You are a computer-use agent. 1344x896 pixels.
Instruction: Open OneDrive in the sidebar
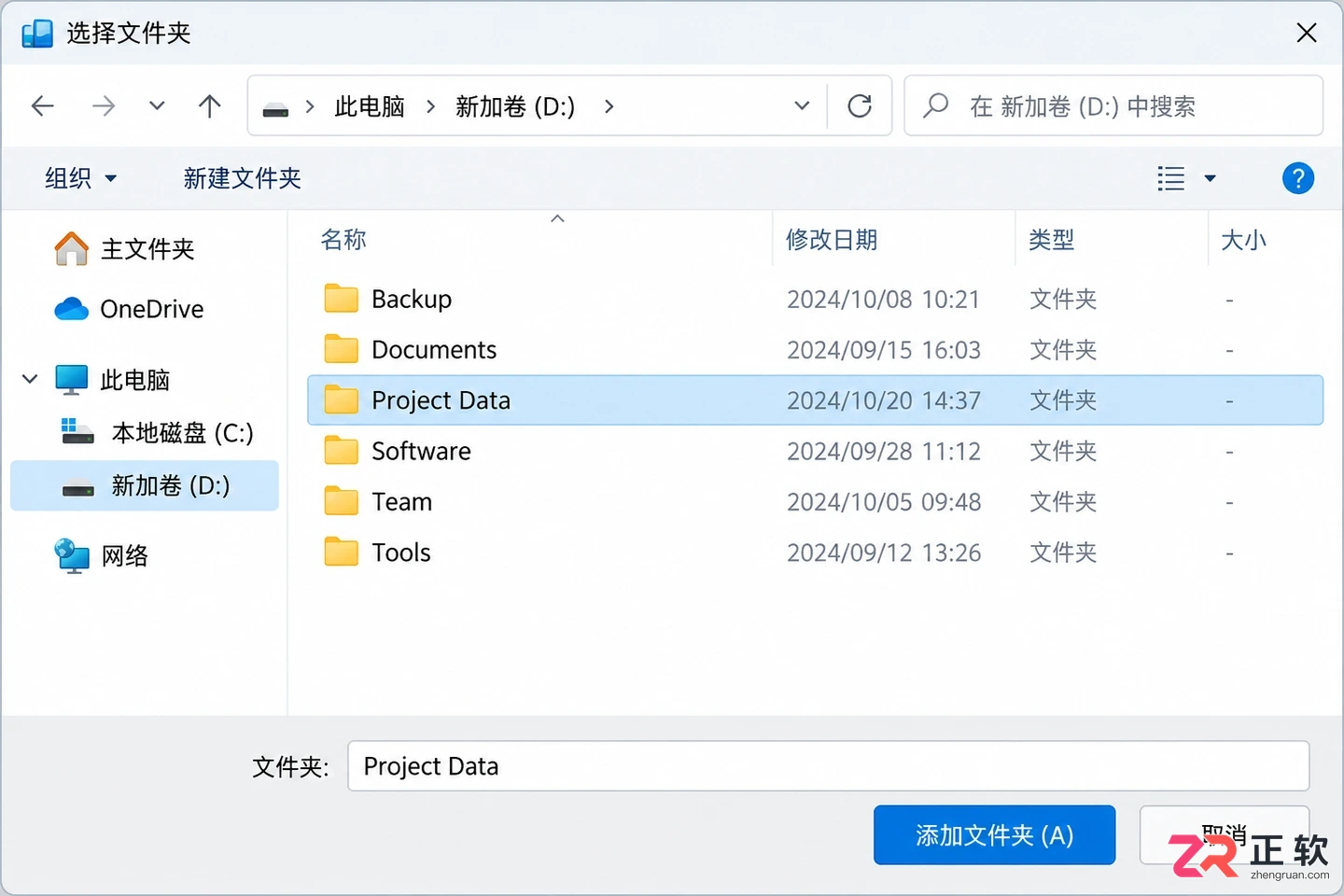[x=130, y=309]
